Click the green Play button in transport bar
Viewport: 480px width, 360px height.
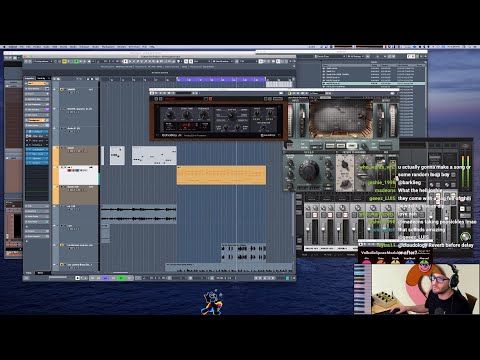(121, 278)
